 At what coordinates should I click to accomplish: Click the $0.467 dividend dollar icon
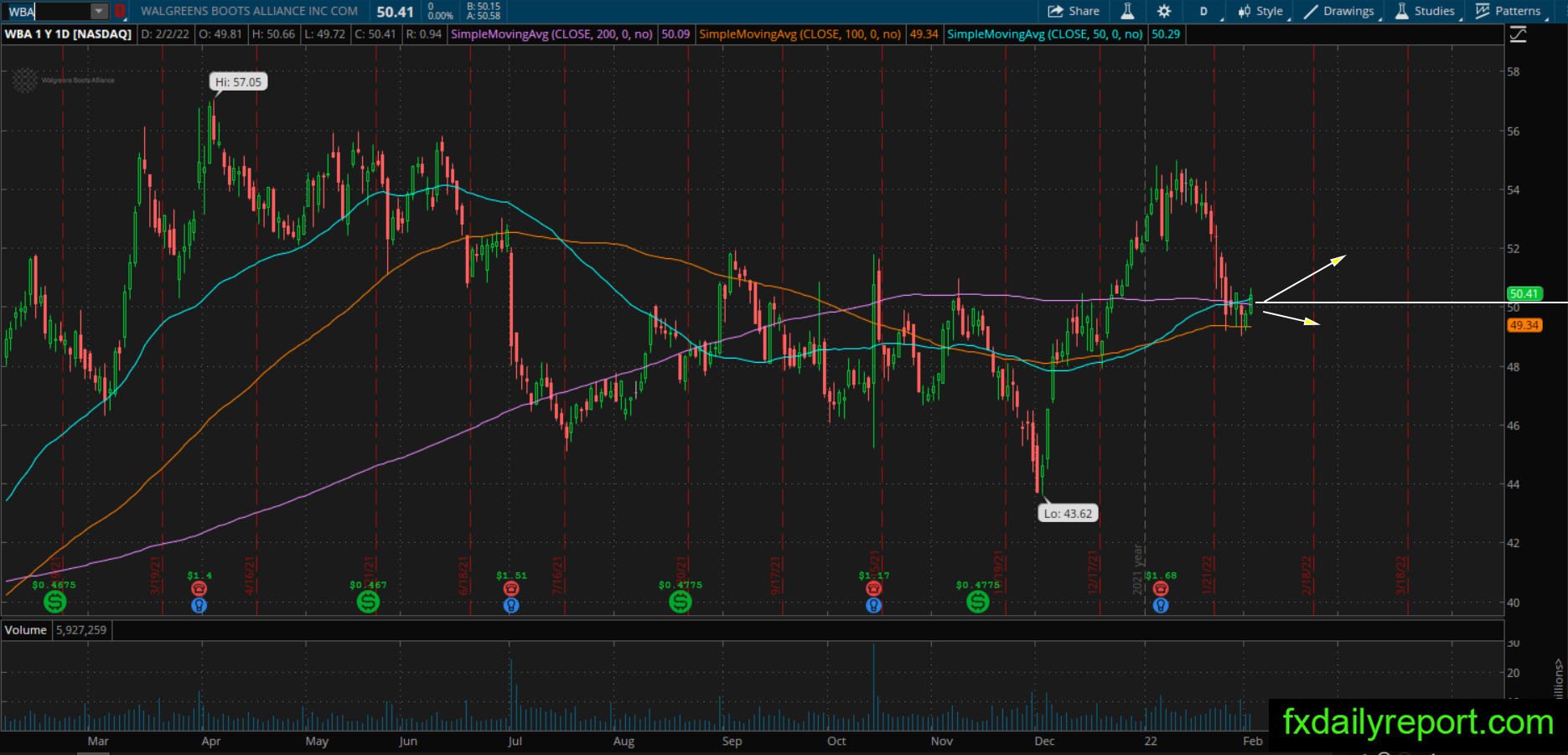(368, 601)
